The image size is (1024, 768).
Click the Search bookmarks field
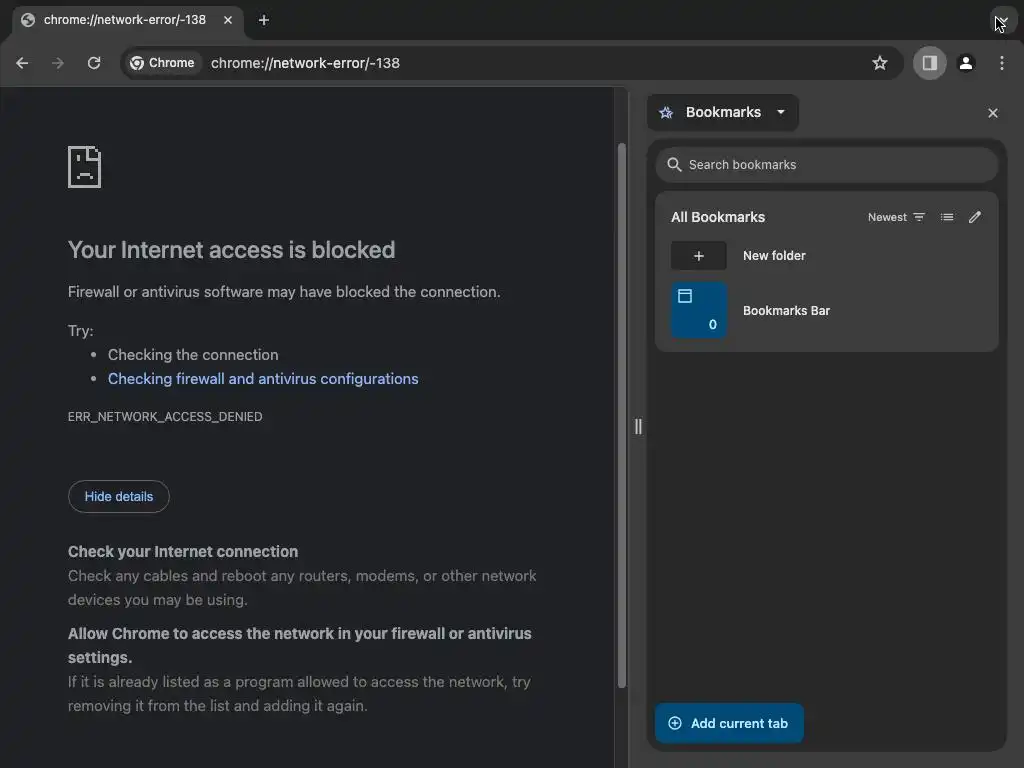[827, 165]
